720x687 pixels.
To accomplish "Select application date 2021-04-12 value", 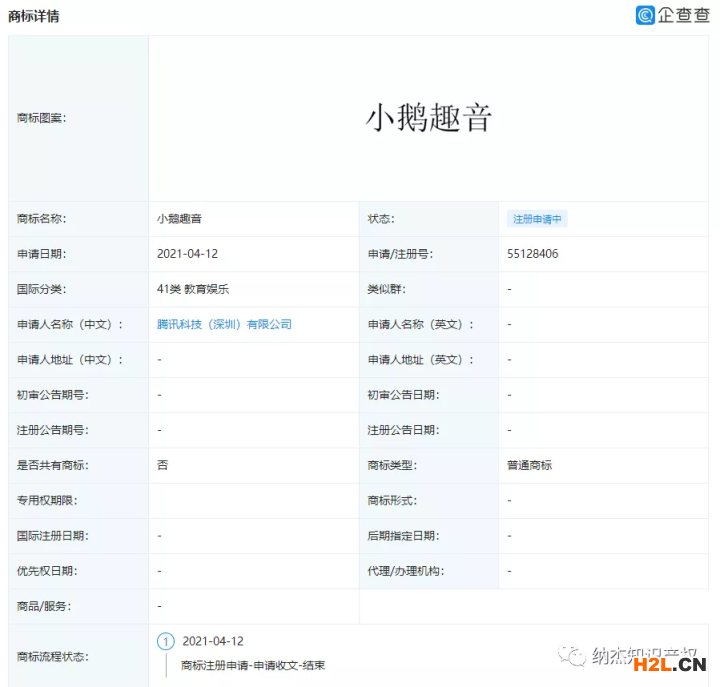I will click(x=187, y=254).
